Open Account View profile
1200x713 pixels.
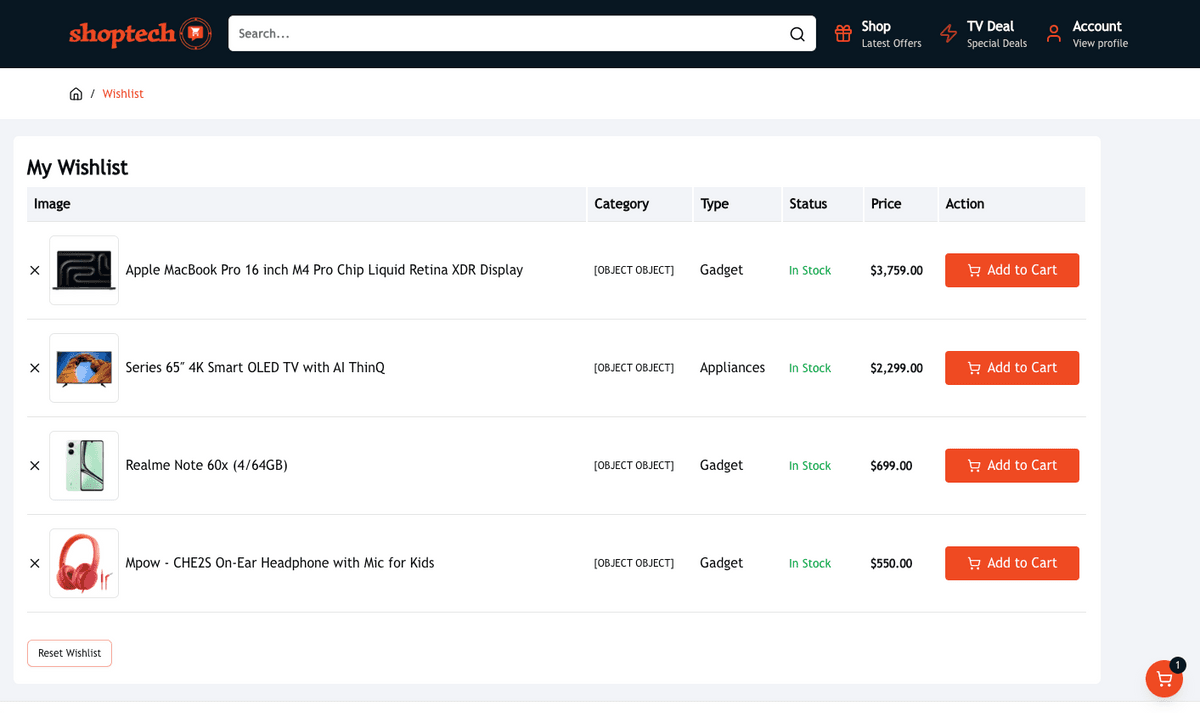1087,33
